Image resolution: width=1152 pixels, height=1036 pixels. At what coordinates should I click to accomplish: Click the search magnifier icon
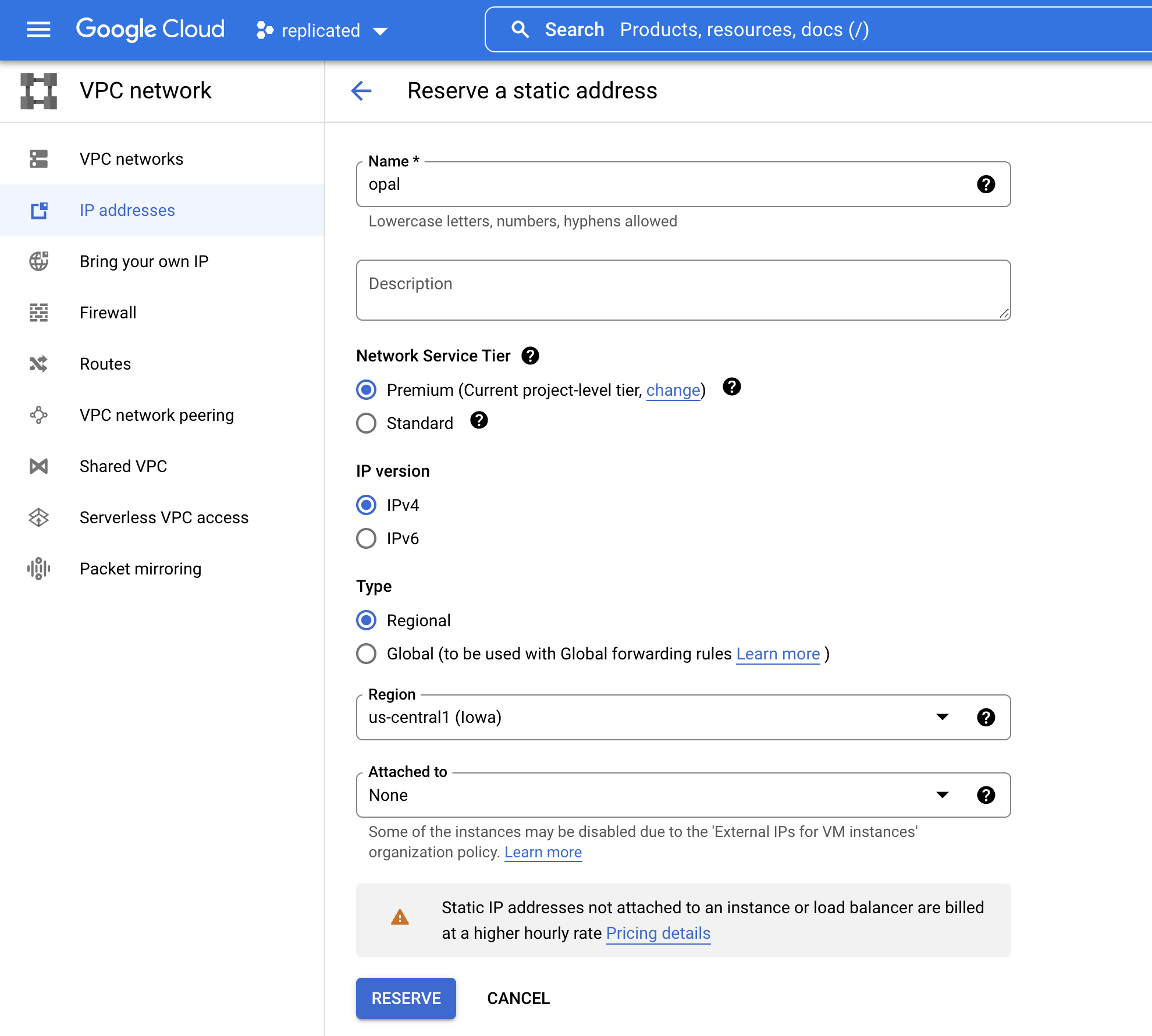520,30
